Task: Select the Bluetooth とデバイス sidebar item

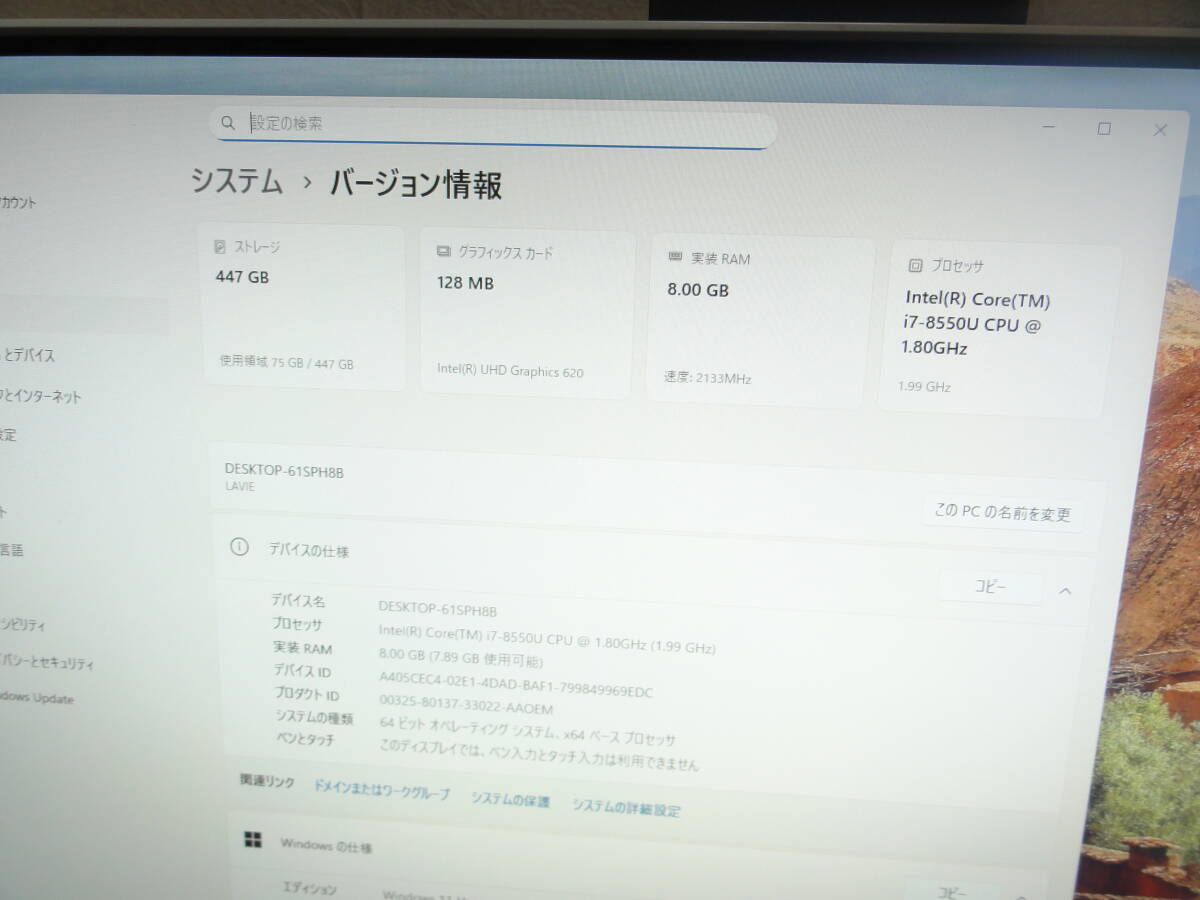Action: (x=28, y=355)
